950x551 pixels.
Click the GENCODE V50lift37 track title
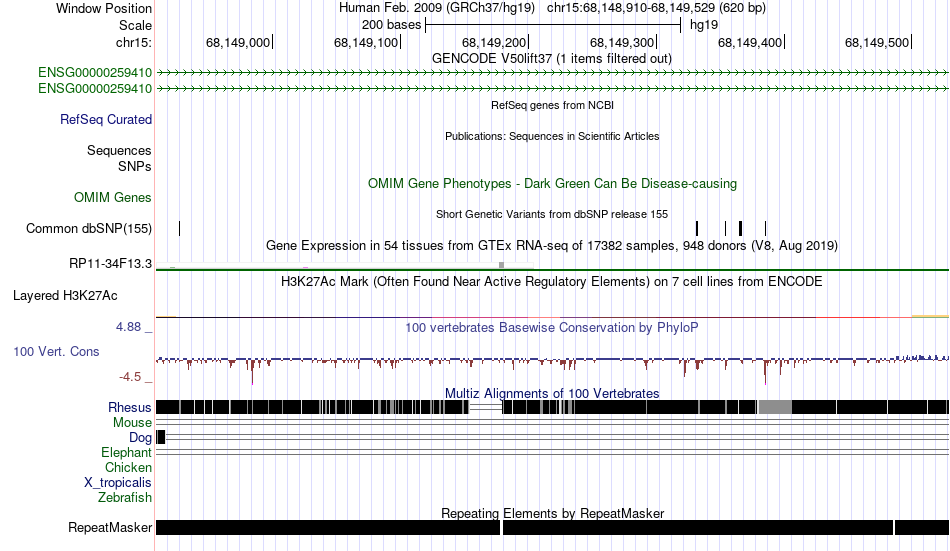click(552, 59)
